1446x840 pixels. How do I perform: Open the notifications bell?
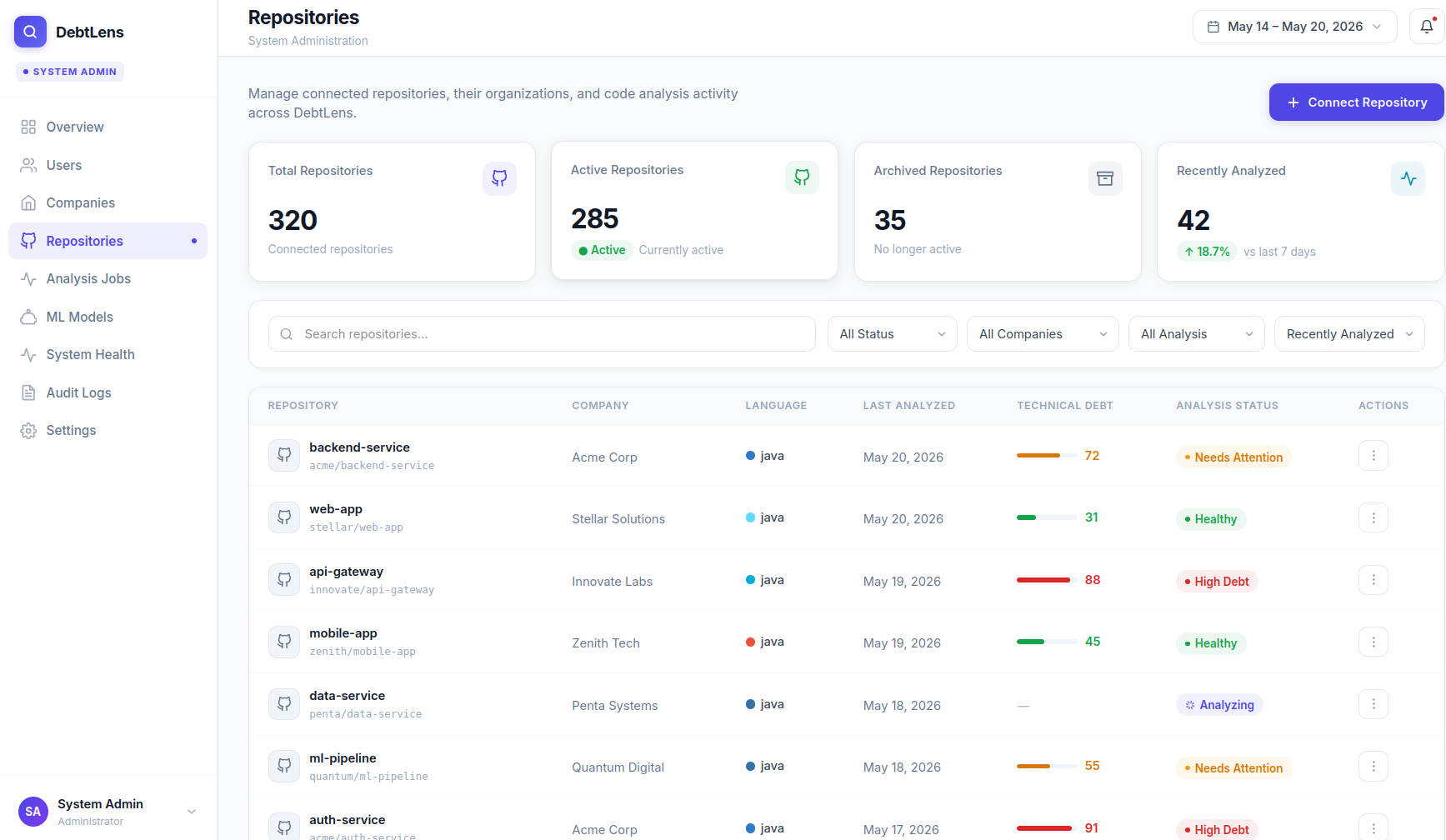(1427, 27)
